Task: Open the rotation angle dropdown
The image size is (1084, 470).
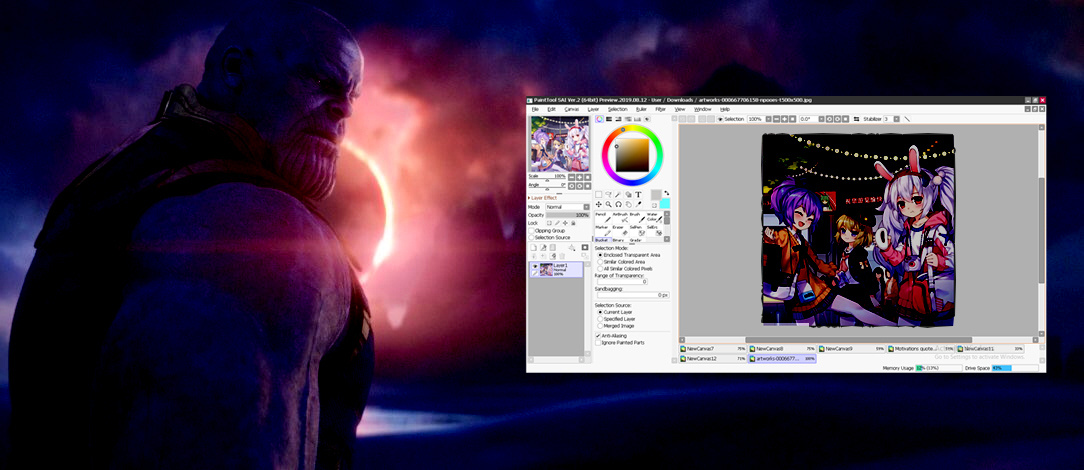Action: (x=821, y=119)
